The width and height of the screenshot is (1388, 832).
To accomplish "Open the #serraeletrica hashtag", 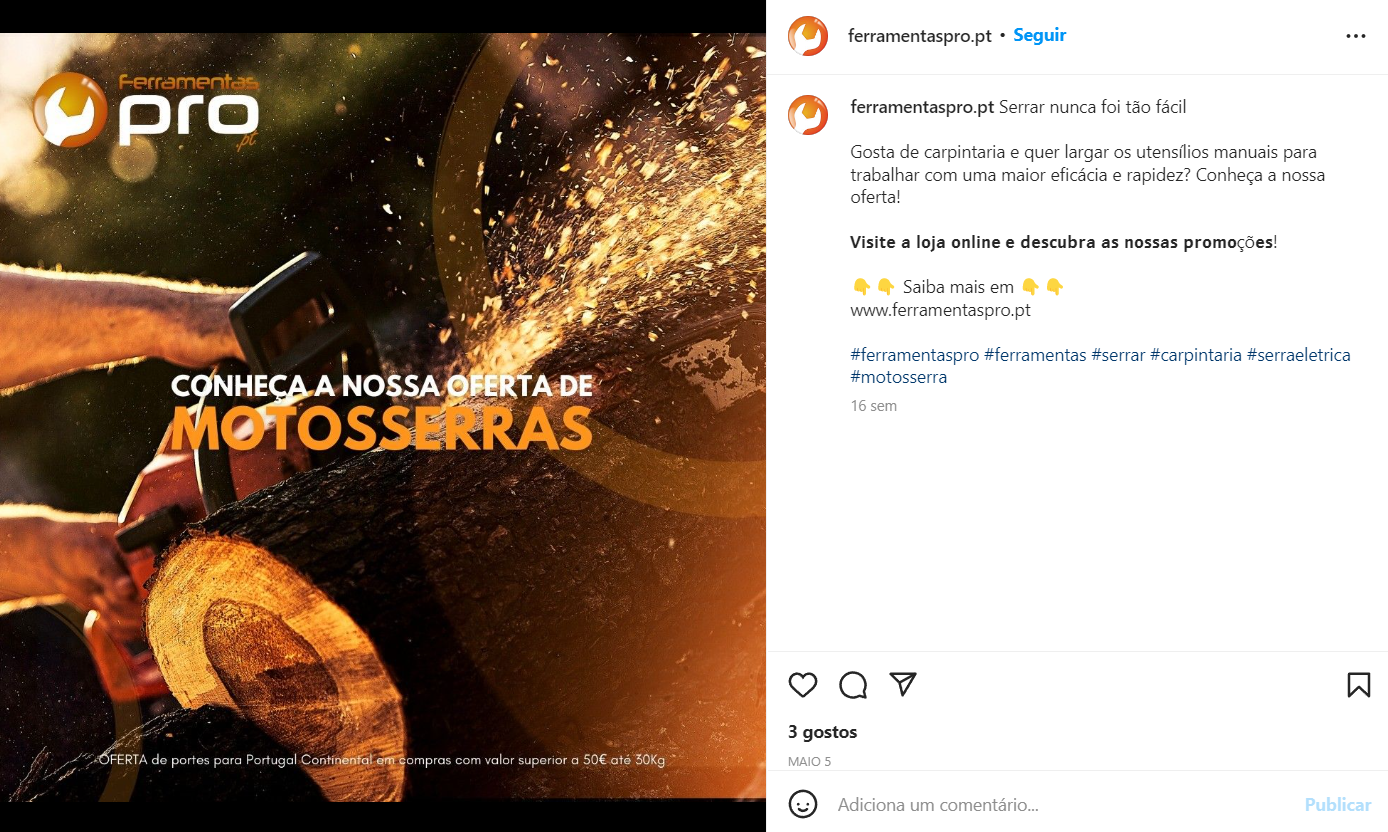I will 1299,355.
